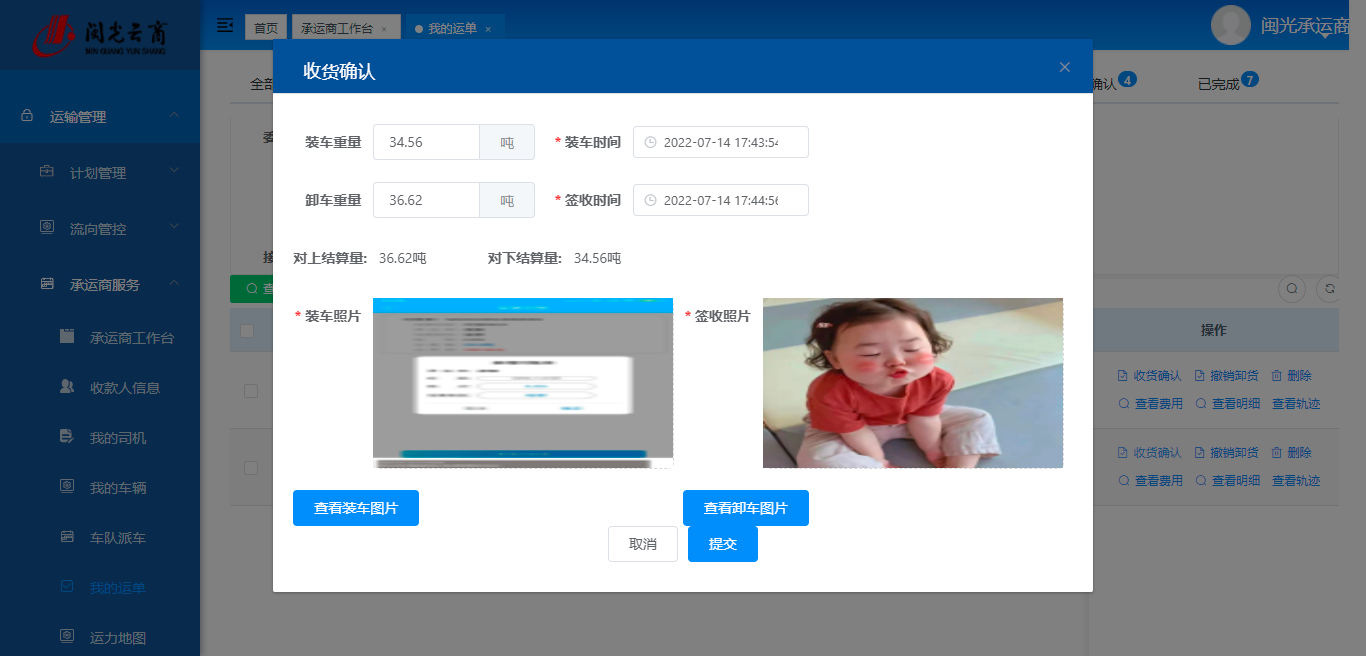Viewport: 1366px width, 656px height.
Task: Click the clock icon in 签收时间
Action: tap(650, 200)
